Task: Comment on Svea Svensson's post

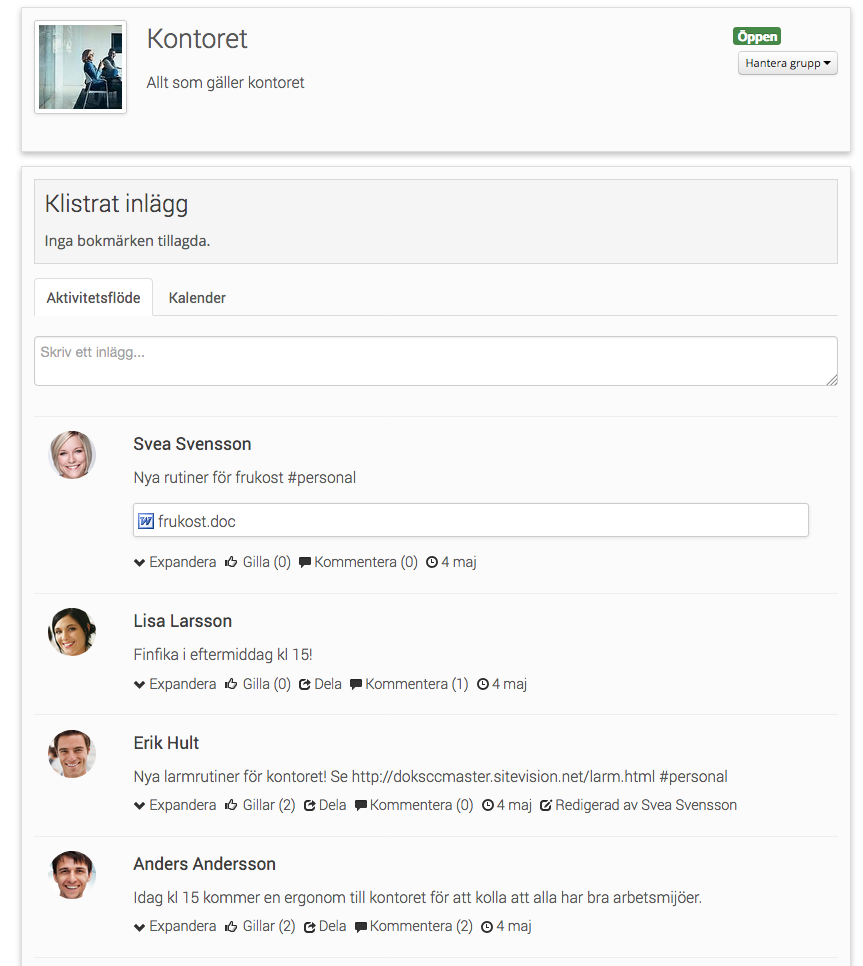Action: click(x=358, y=562)
